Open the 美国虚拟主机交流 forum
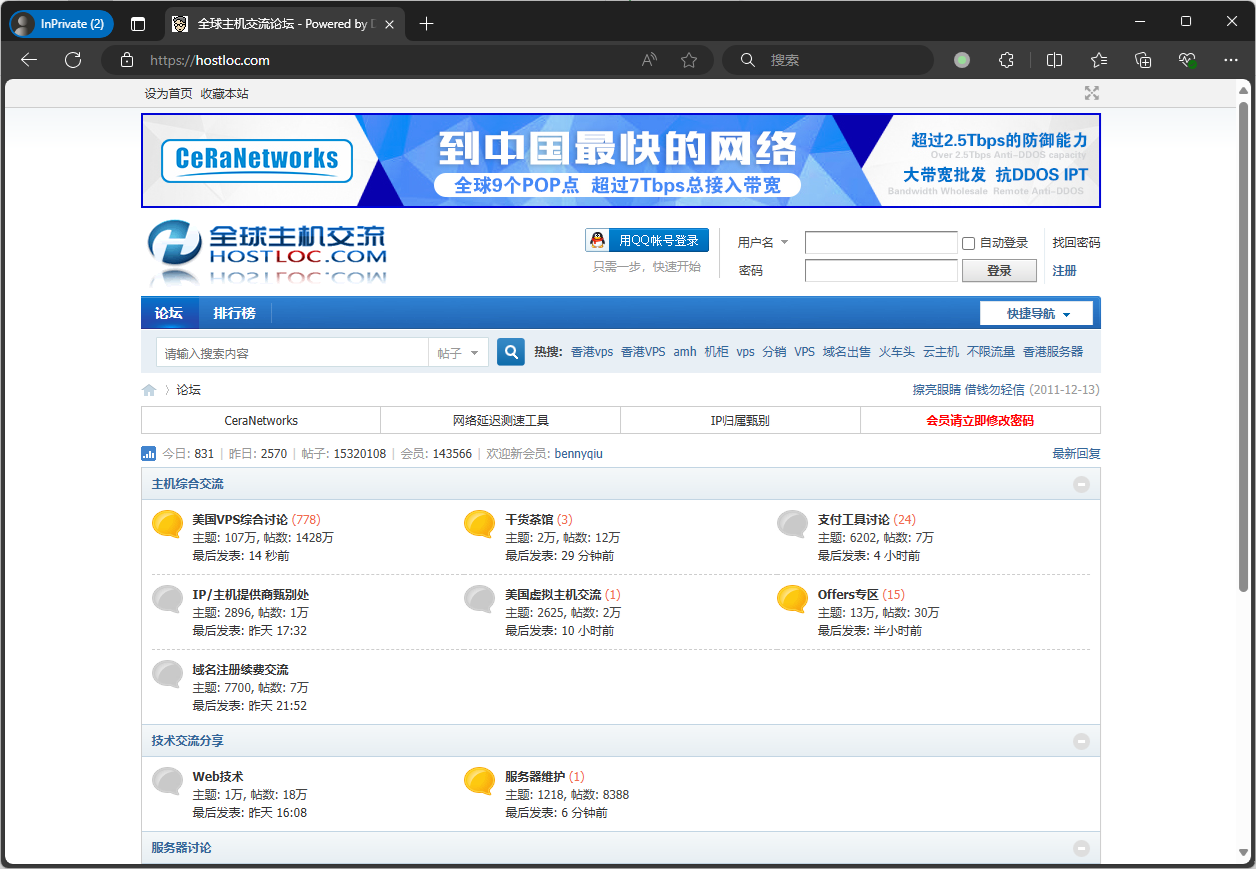The height and width of the screenshot is (869, 1256). tap(553, 595)
